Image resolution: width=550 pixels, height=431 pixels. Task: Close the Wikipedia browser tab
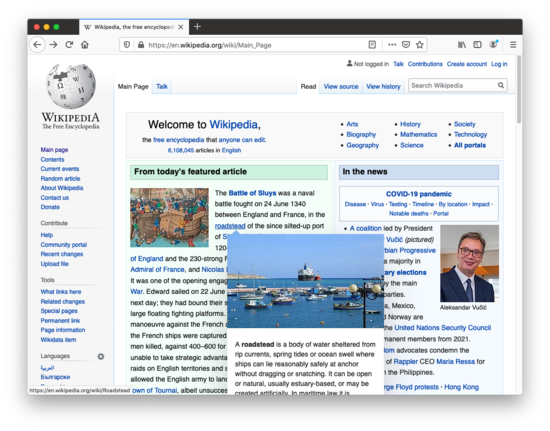[x=181, y=27]
